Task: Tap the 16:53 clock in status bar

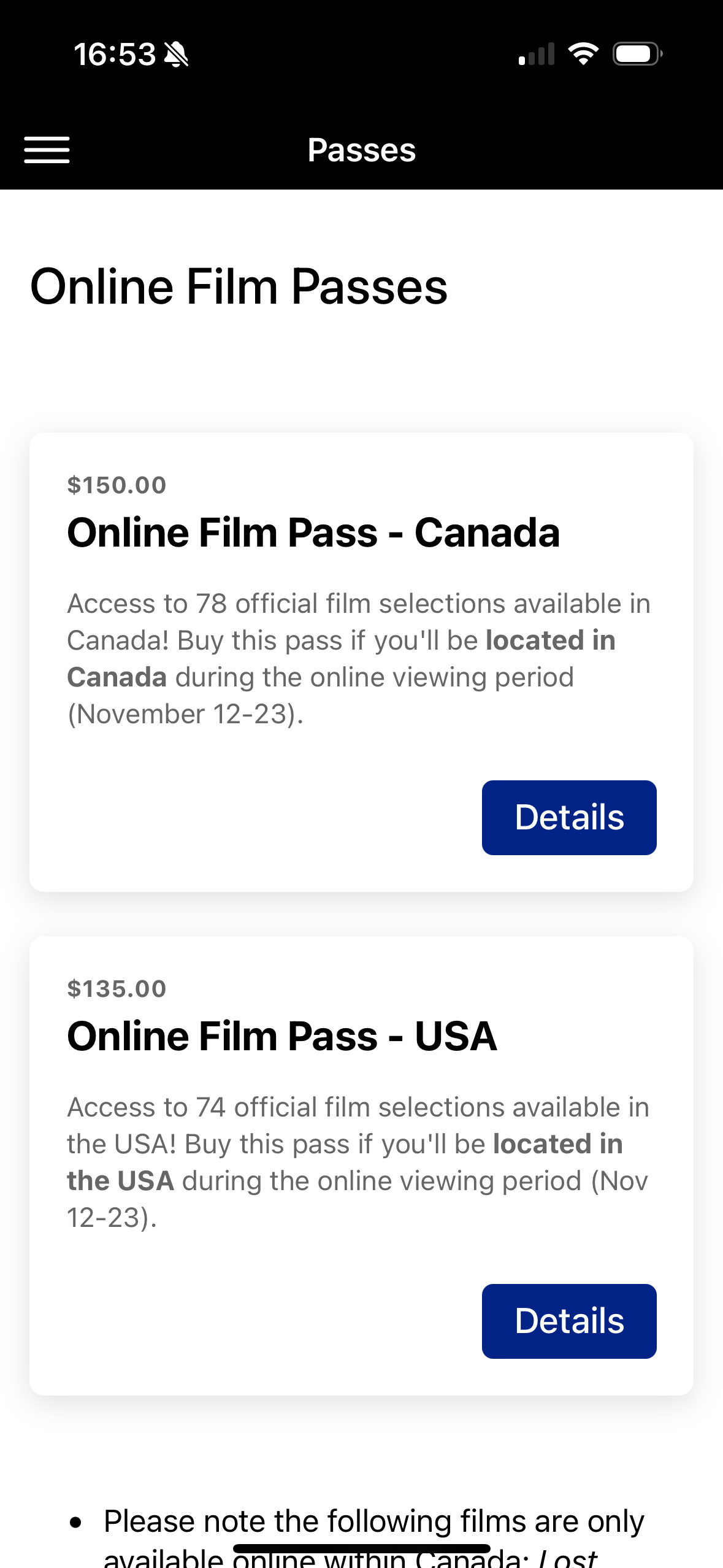Action: (115, 55)
